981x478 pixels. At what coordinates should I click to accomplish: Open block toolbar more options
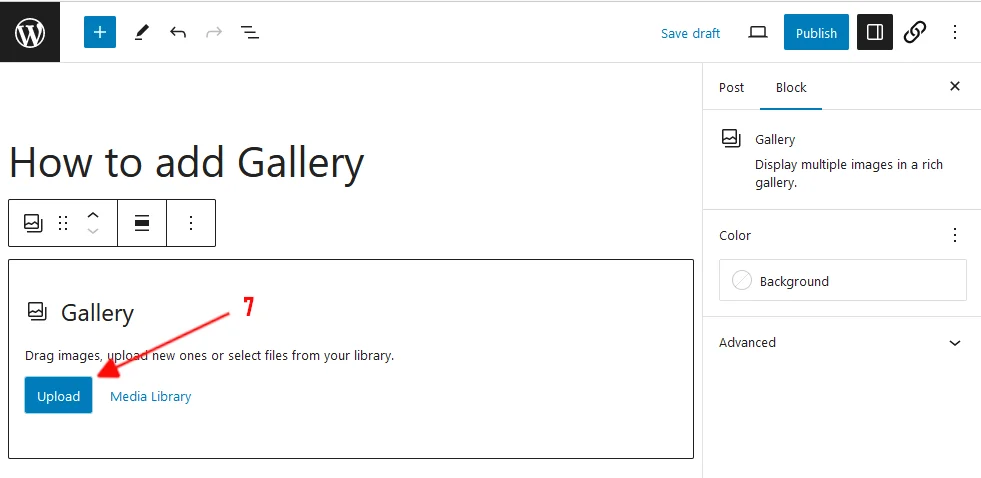191,223
